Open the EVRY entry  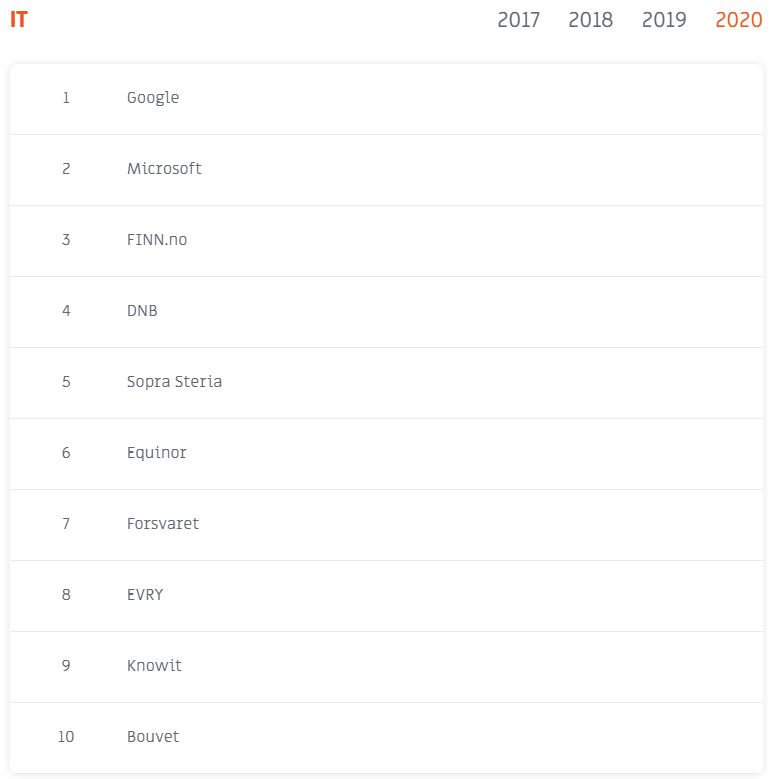387,596
